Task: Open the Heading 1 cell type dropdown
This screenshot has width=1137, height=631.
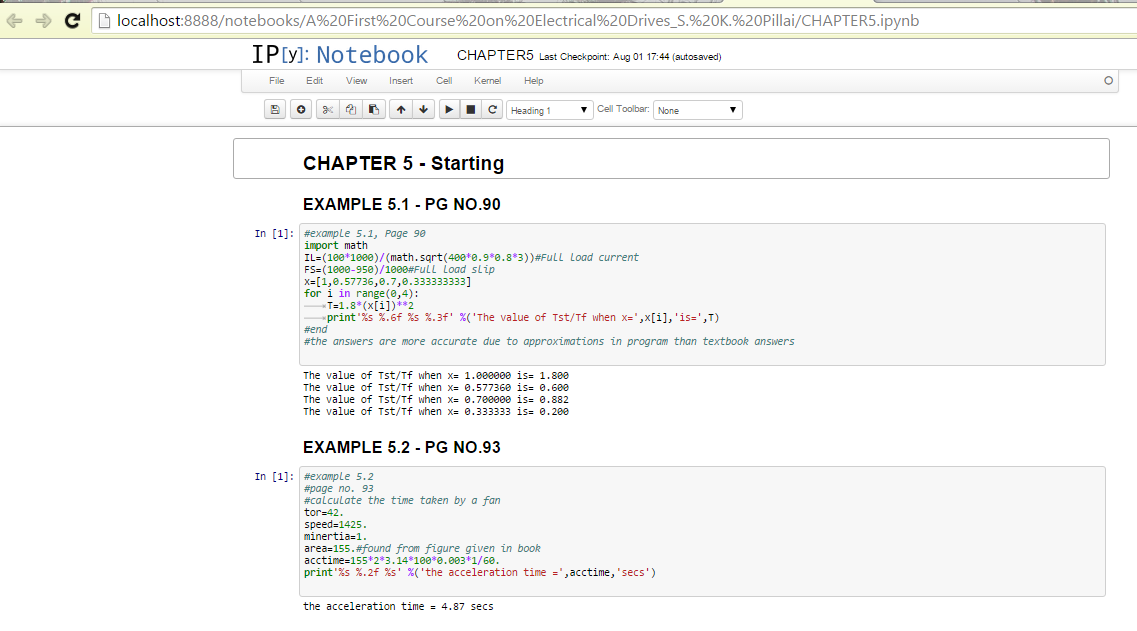Action: pyautogui.click(x=550, y=110)
